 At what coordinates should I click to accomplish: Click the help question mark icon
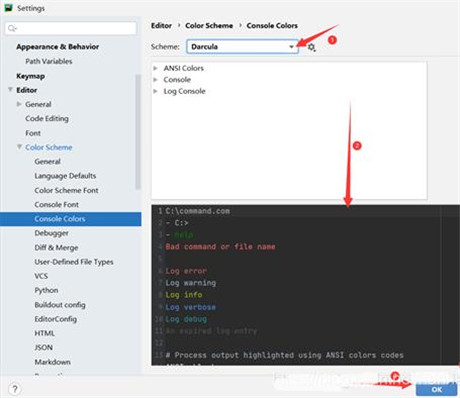[14, 389]
